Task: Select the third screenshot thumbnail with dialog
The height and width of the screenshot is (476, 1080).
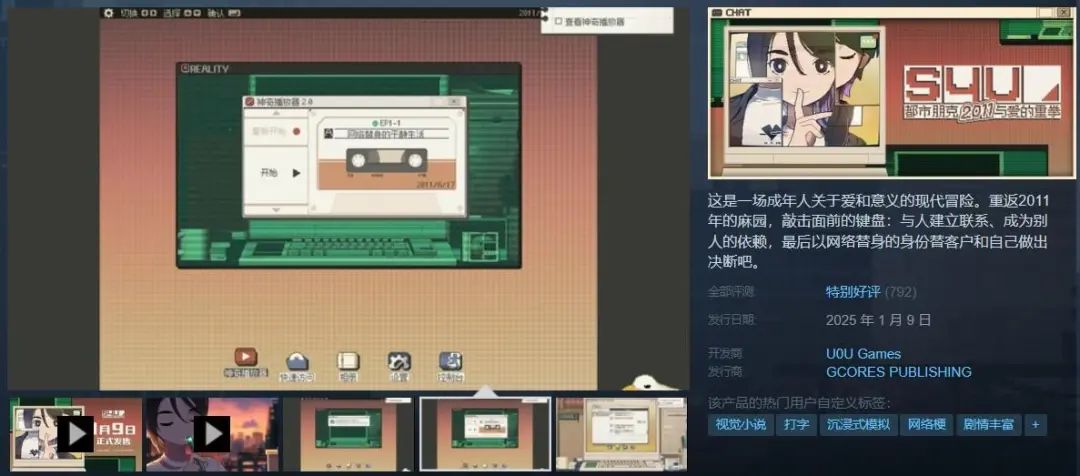Action: [349, 434]
